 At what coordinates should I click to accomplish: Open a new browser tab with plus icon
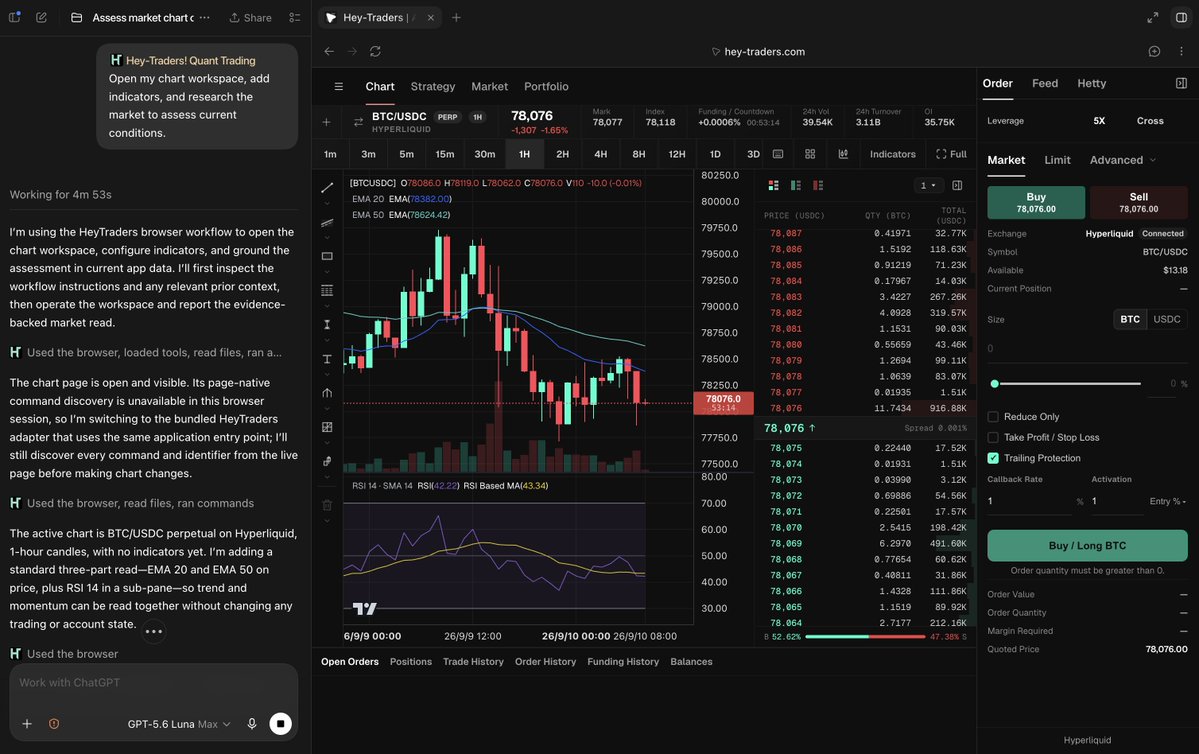[x=457, y=18]
